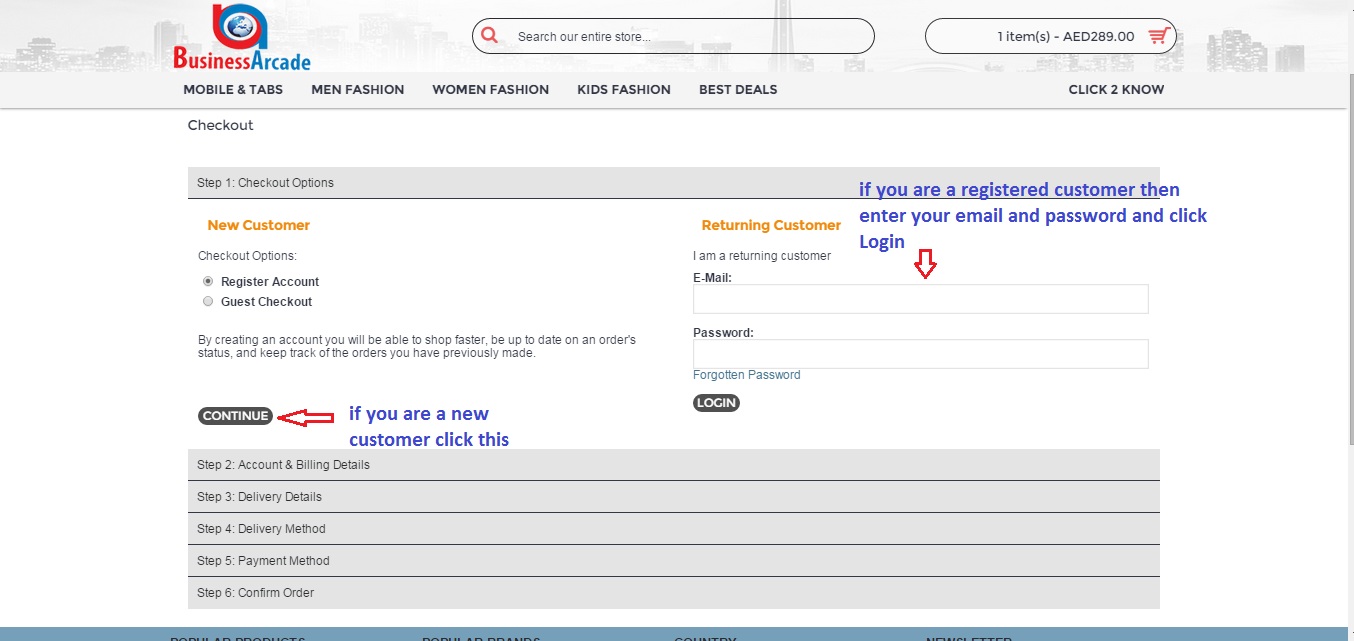Open the Women Fashion menu

click(x=490, y=89)
